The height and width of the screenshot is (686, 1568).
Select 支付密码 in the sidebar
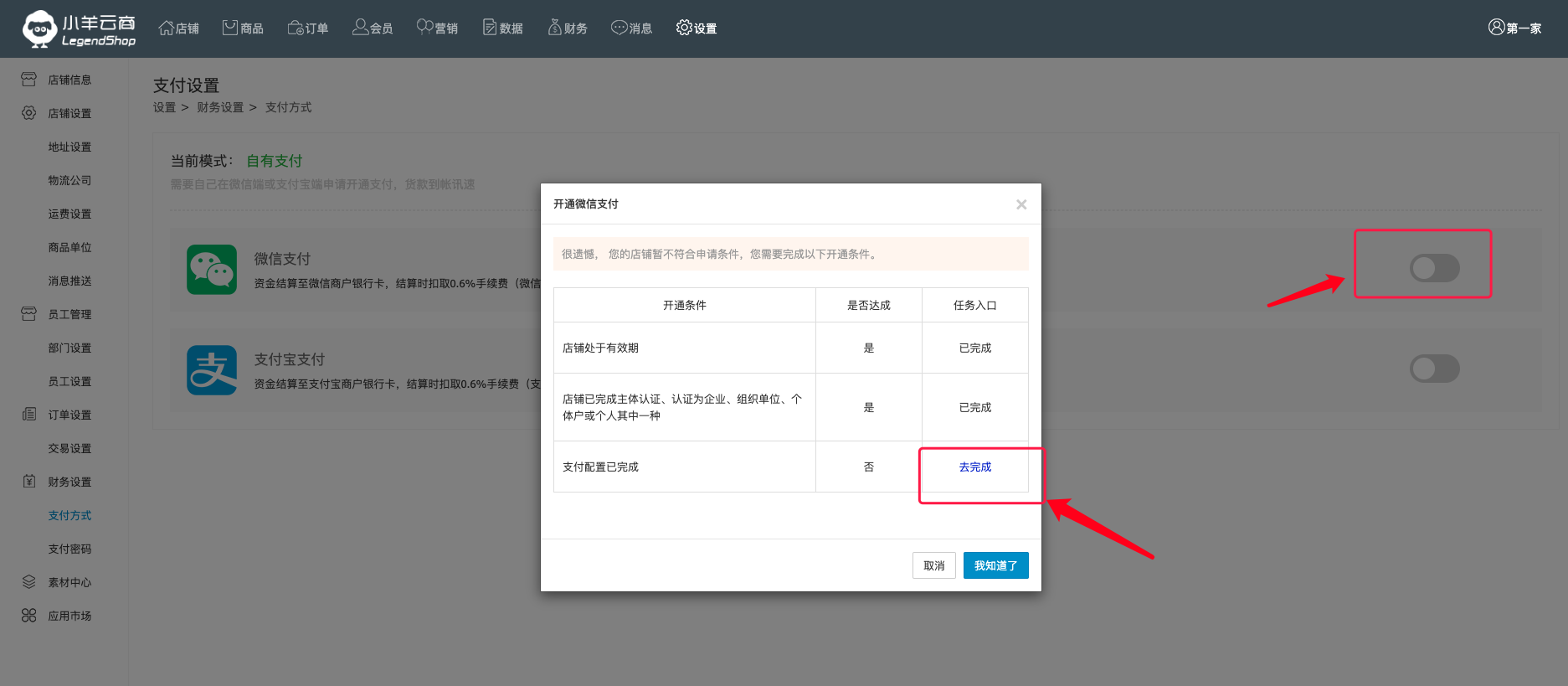(x=69, y=549)
